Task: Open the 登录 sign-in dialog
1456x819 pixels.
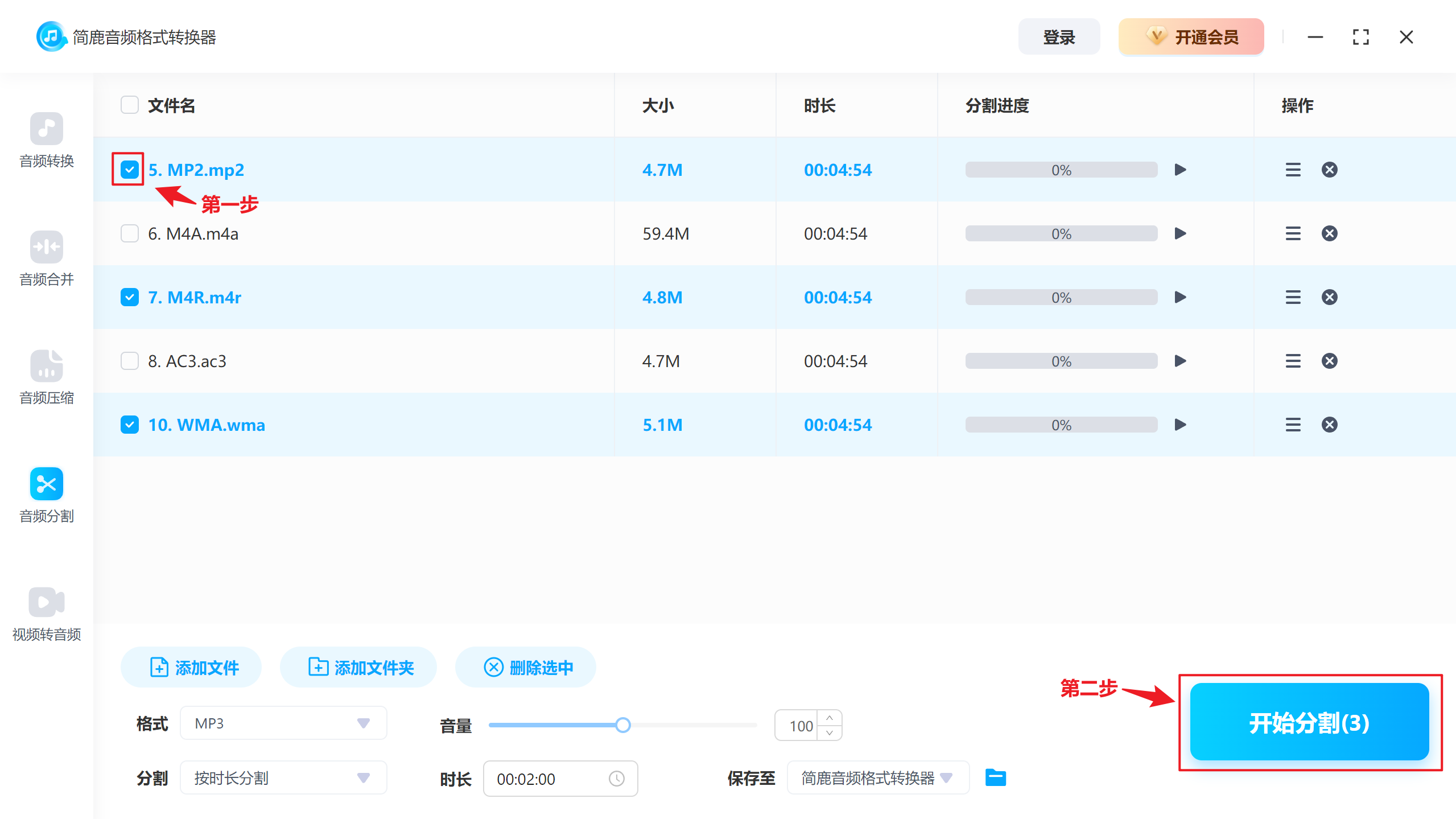Action: (x=1059, y=36)
